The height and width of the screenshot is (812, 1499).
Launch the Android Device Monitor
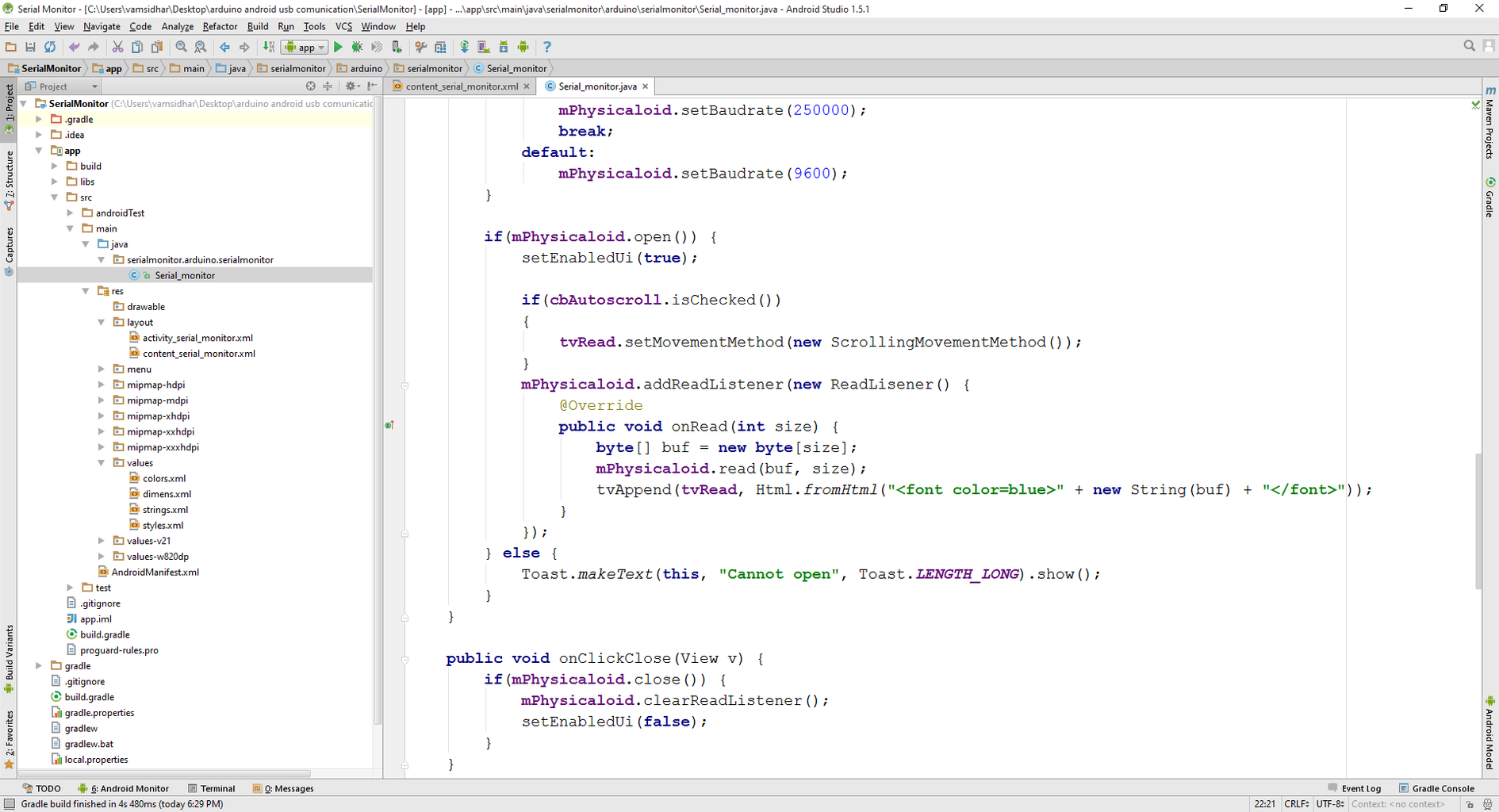pos(523,47)
